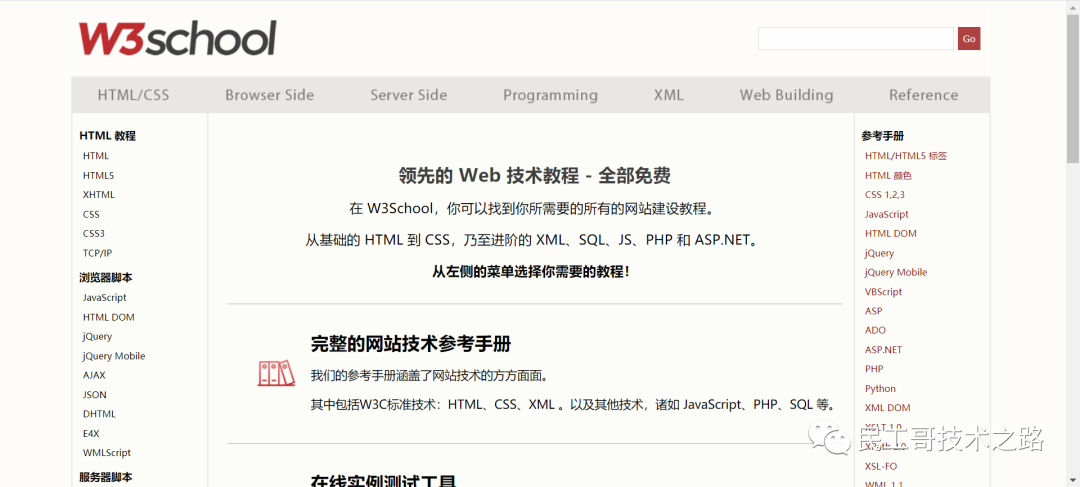Open JSON tutorial link
Screen dimensions: 1080x487
point(94,395)
